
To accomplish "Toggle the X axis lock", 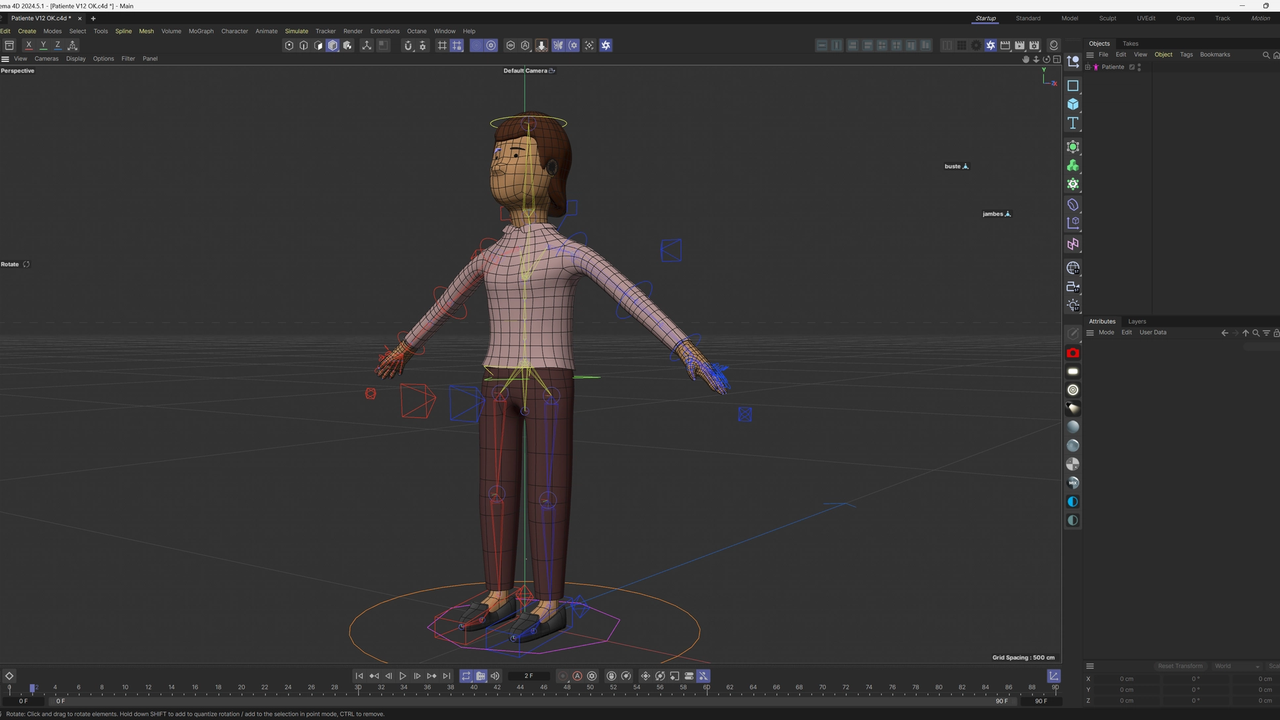I will [x=28, y=45].
